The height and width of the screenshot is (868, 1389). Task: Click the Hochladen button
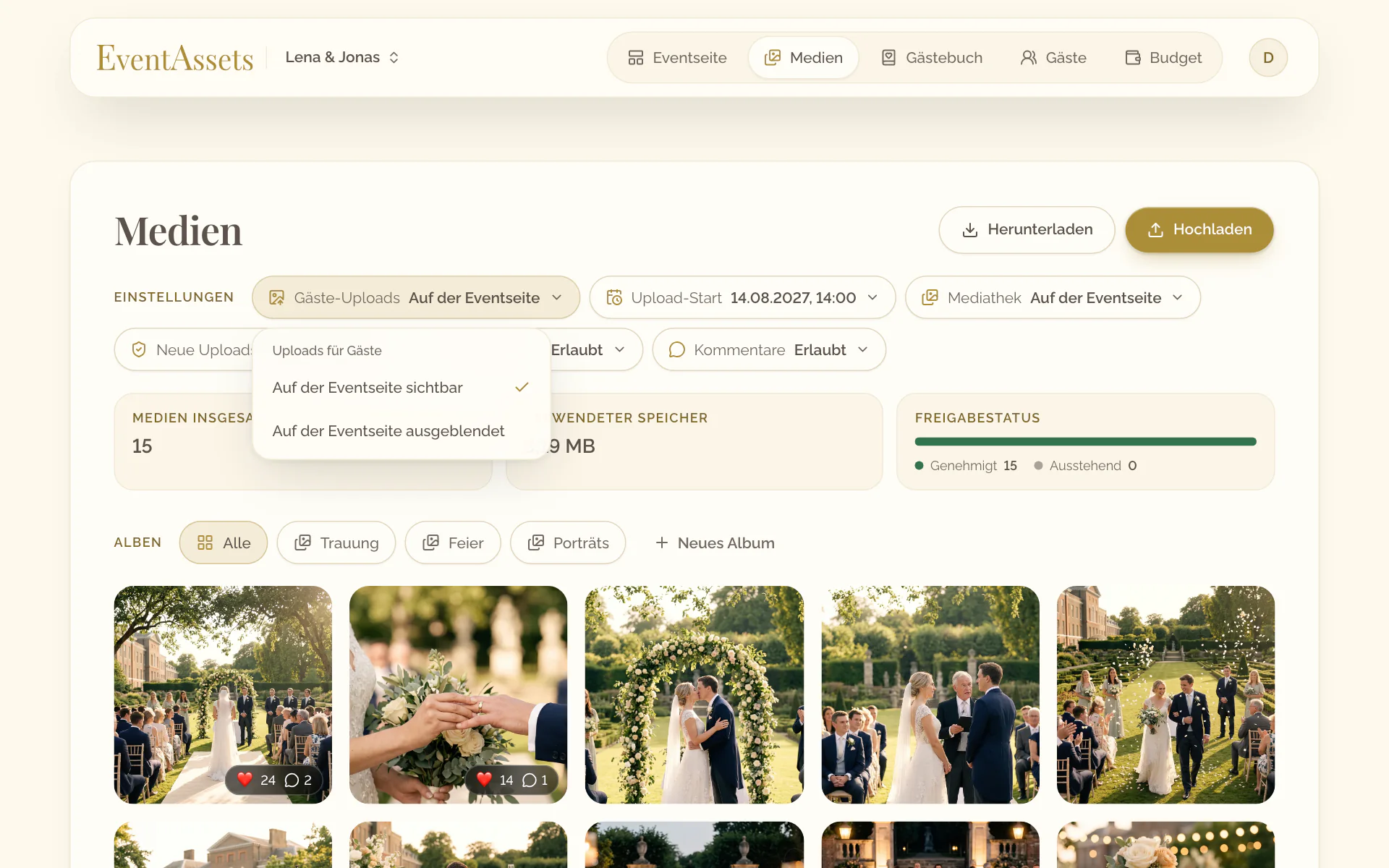(1199, 230)
